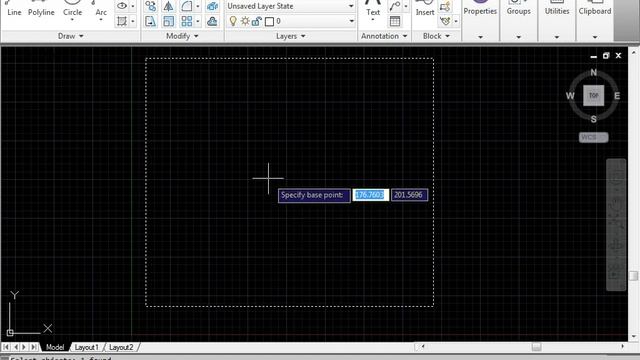Click layer 0 color square
This screenshot has height=360, width=640.
(269, 22)
